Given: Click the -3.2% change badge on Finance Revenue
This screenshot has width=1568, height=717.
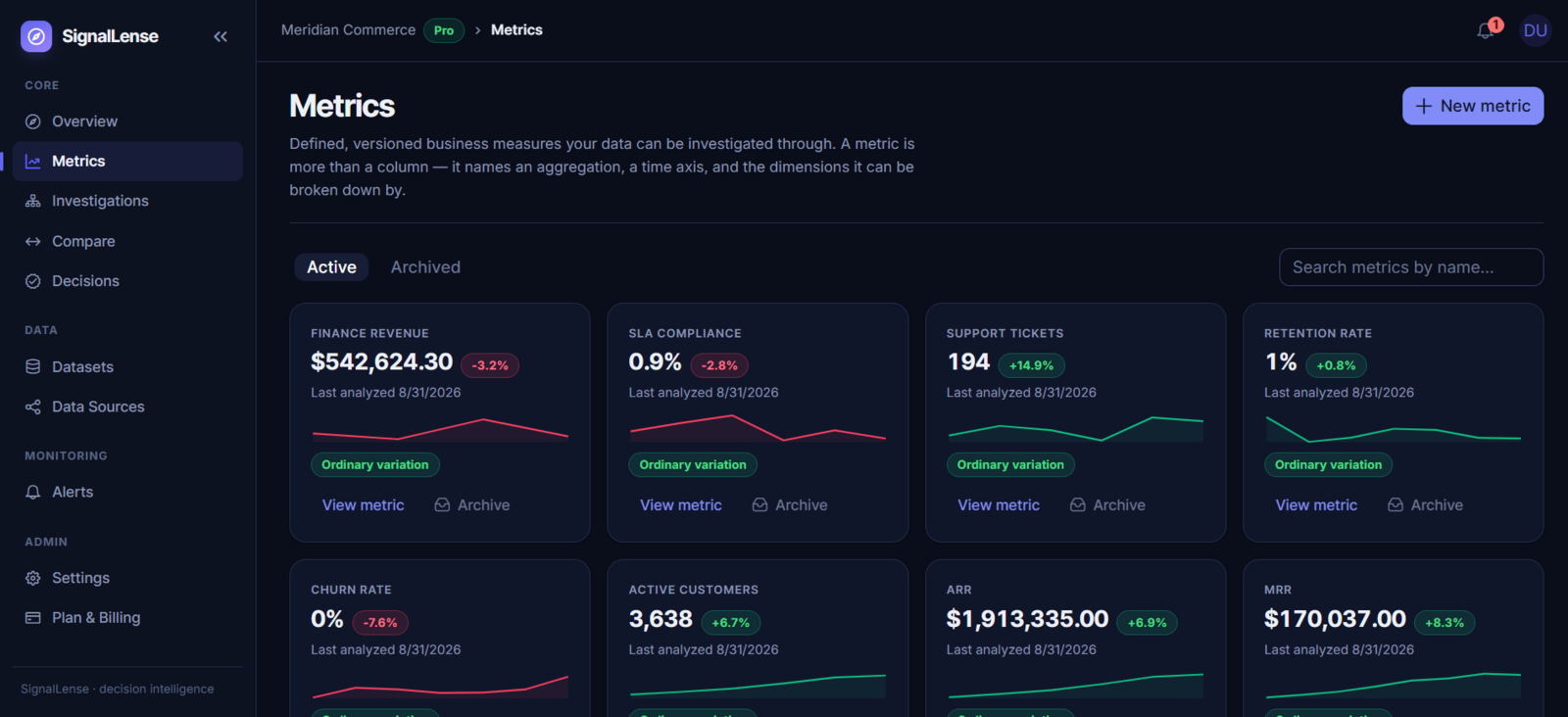Looking at the screenshot, I should tap(490, 365).
